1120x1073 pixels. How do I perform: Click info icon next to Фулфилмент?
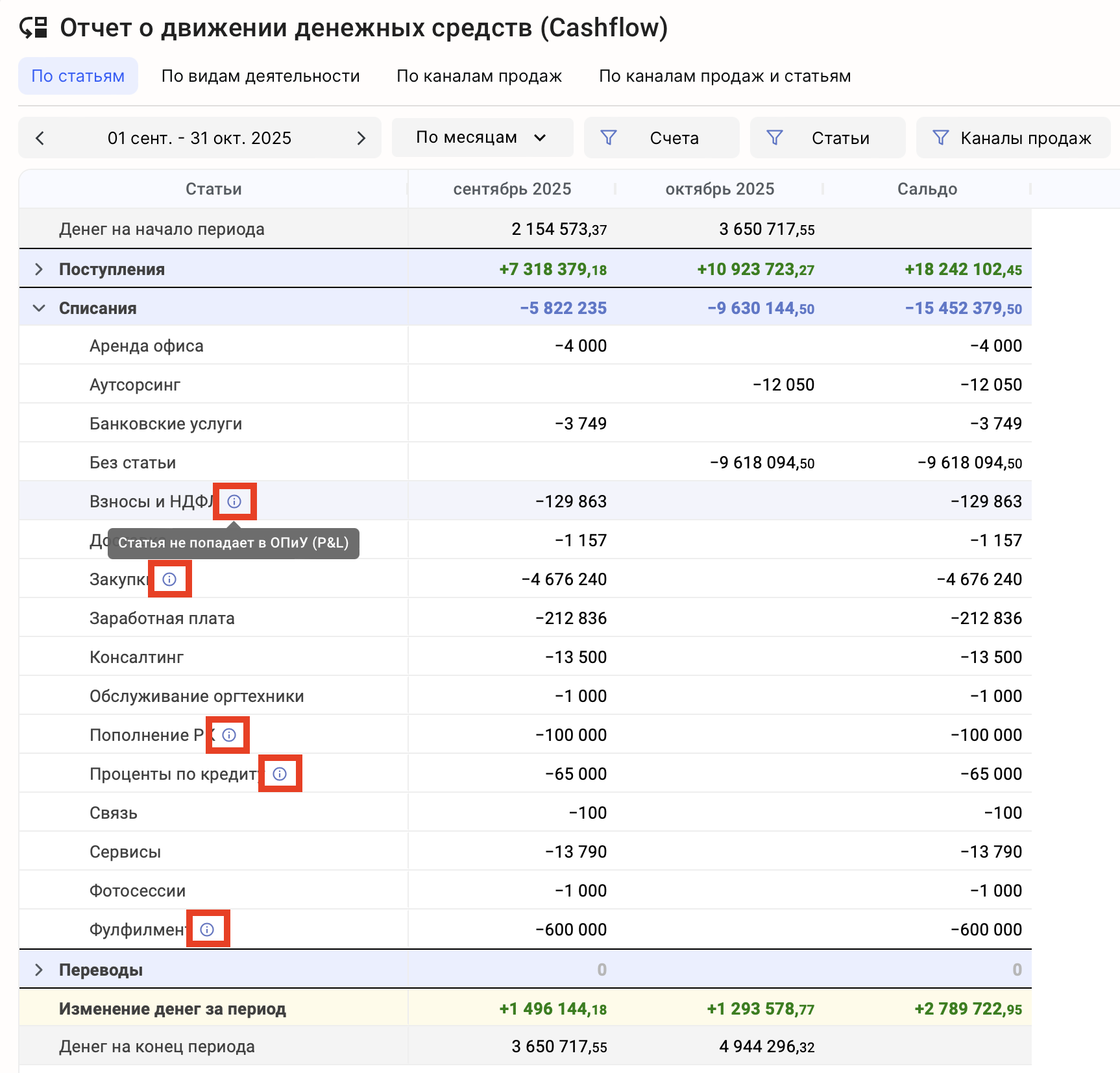207,930
